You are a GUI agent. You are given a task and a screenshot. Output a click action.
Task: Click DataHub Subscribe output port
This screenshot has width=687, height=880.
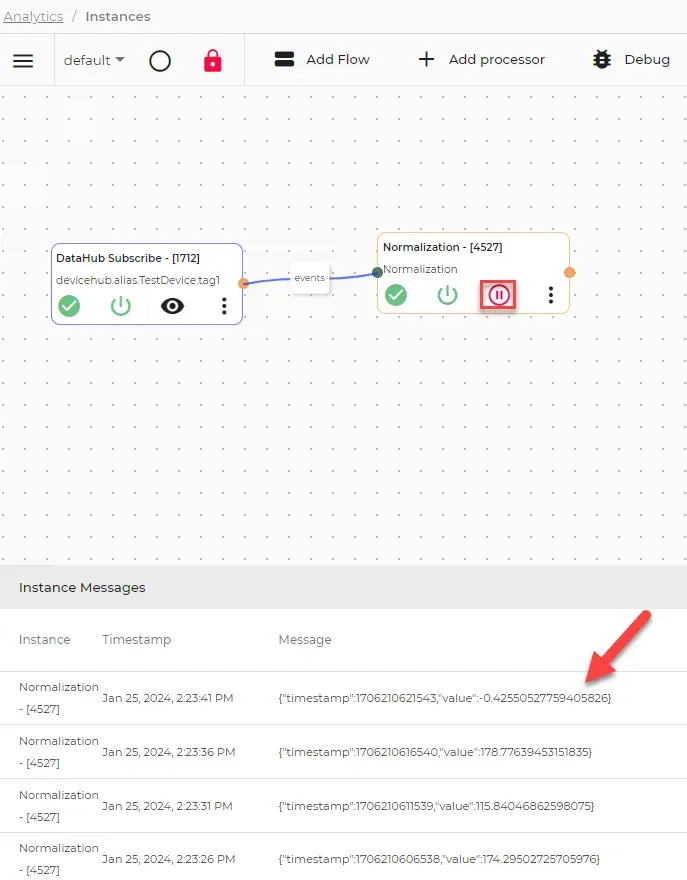[243, 283]
